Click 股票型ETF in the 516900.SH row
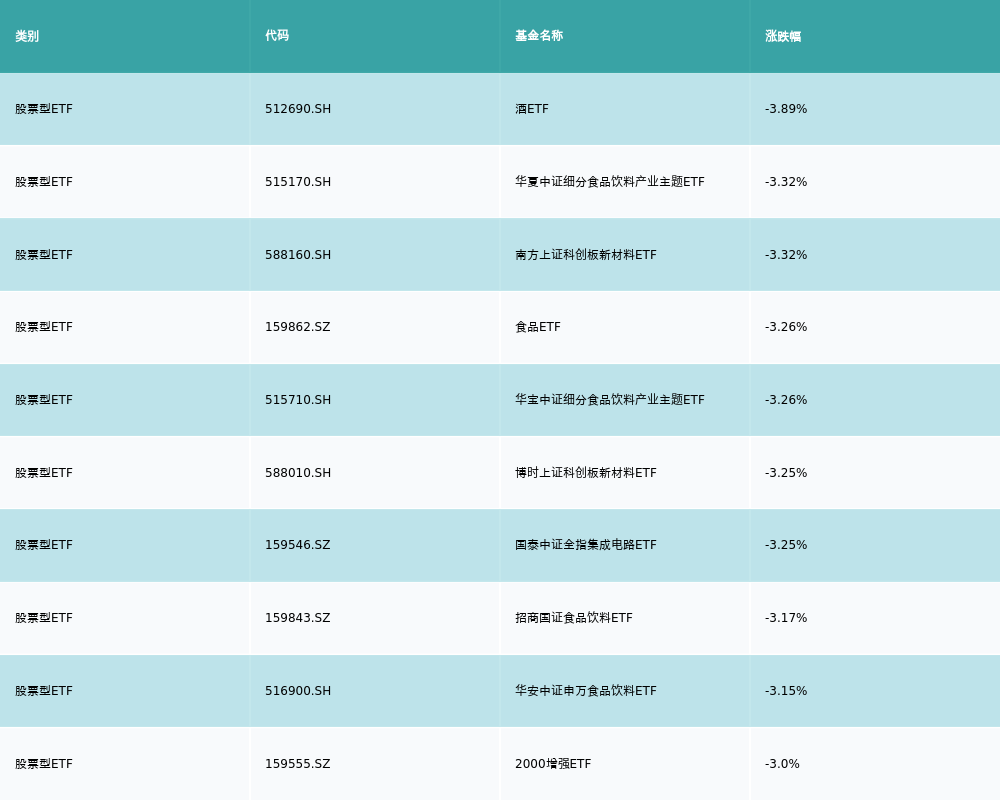The image size is (1000, 800). [x=44, y=691]
